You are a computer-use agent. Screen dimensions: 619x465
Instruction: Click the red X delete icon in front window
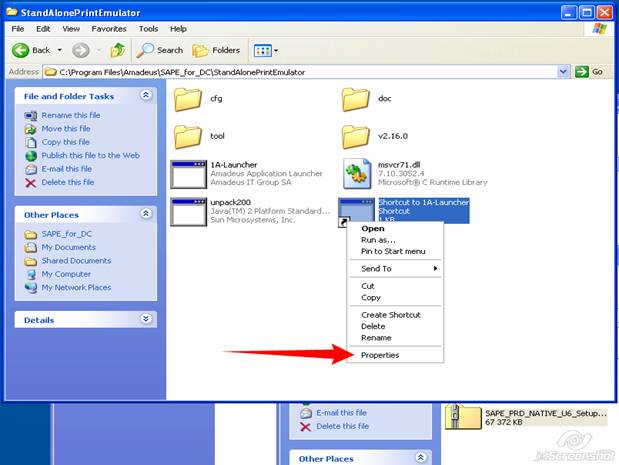tap(31, 183)
